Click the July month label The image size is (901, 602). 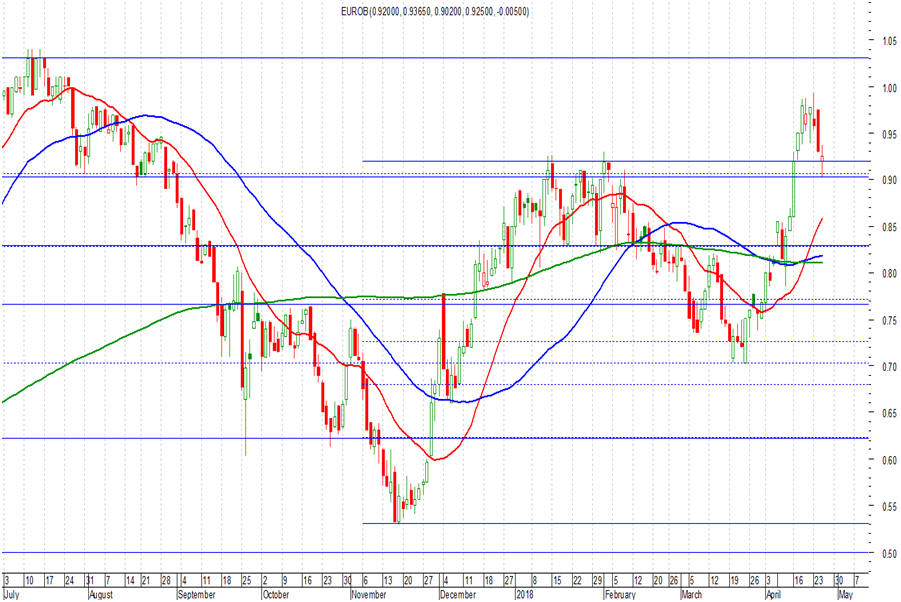(11, 595)
